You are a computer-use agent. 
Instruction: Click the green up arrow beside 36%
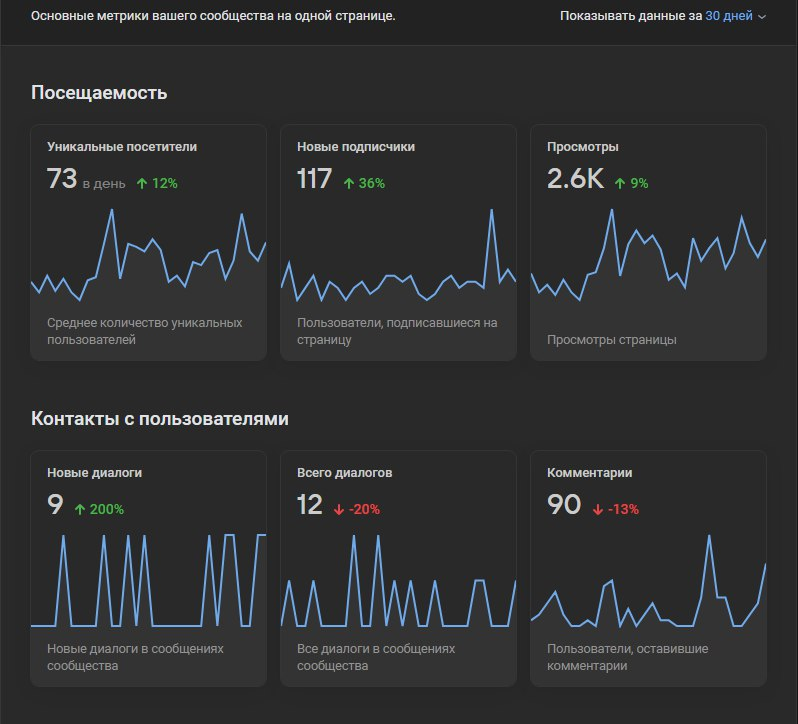pyautogui.click(x=349, y=184)
